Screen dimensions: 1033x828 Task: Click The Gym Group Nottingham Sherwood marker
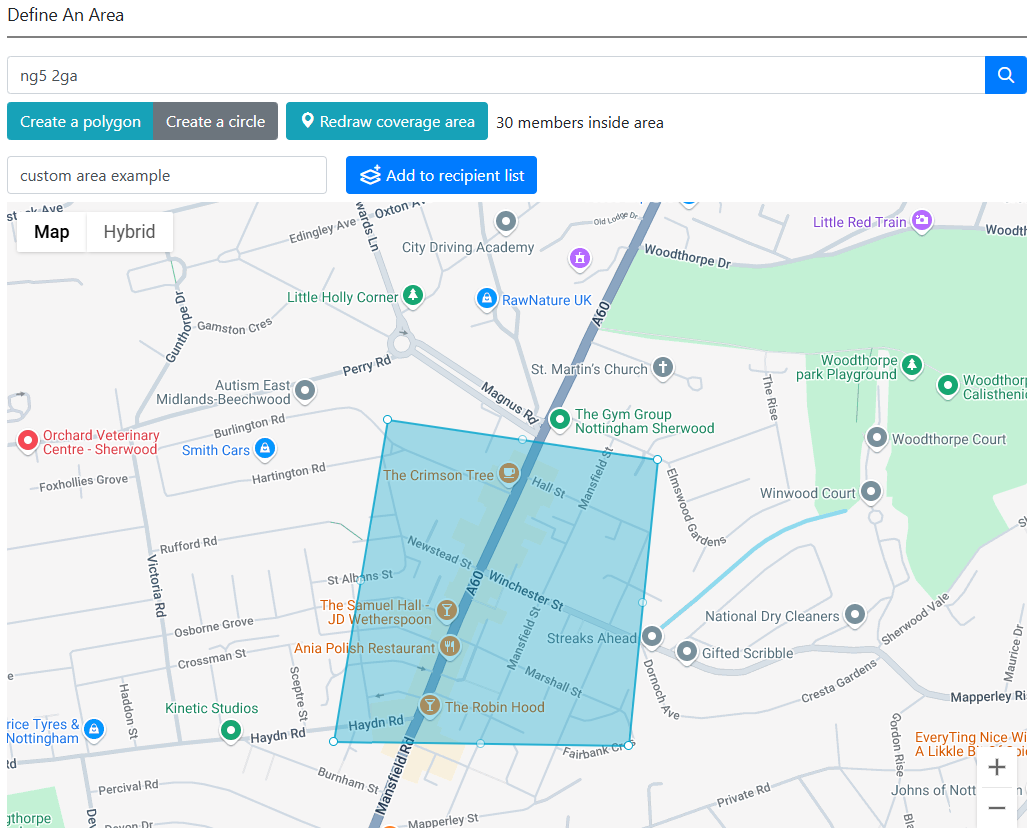[x=560, y=419]
